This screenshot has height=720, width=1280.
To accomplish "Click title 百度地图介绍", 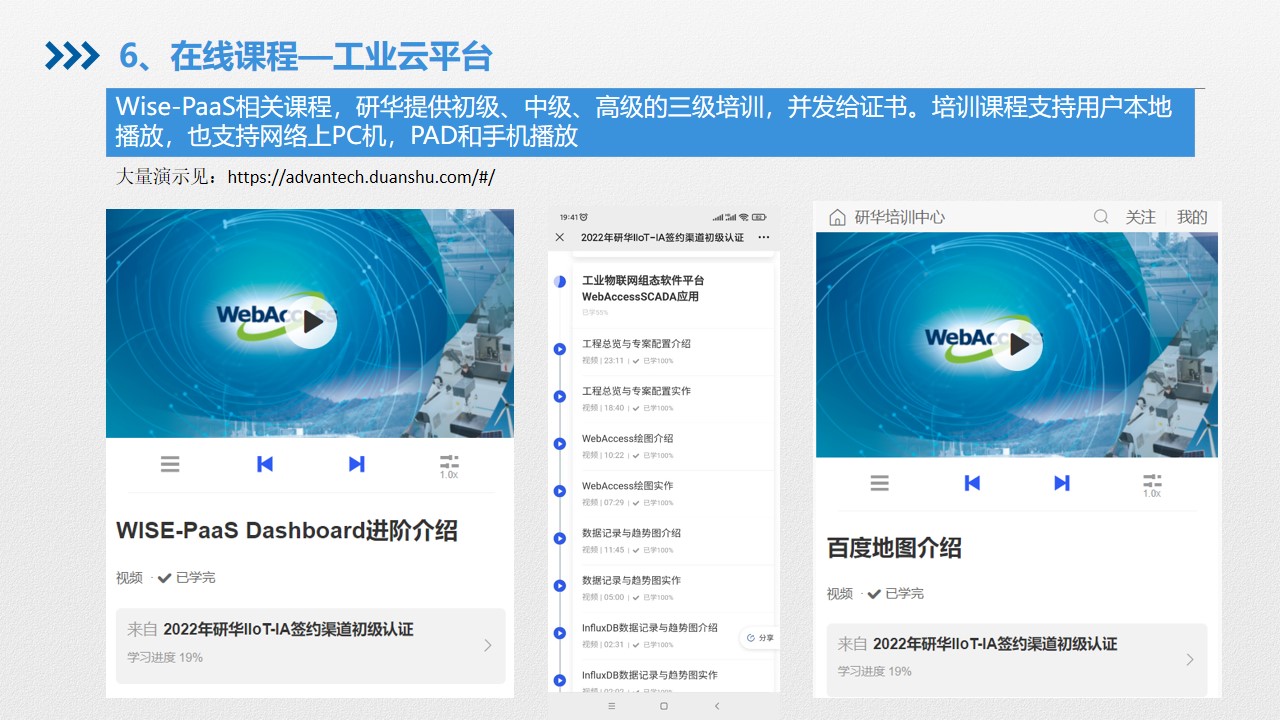I will click(894, 548).
